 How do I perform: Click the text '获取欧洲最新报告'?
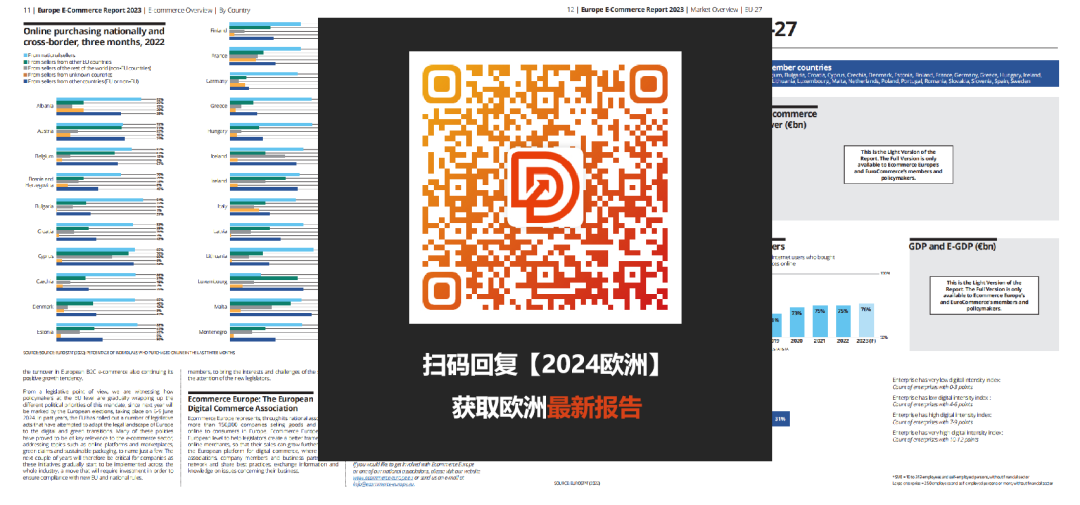pos(546,407)
